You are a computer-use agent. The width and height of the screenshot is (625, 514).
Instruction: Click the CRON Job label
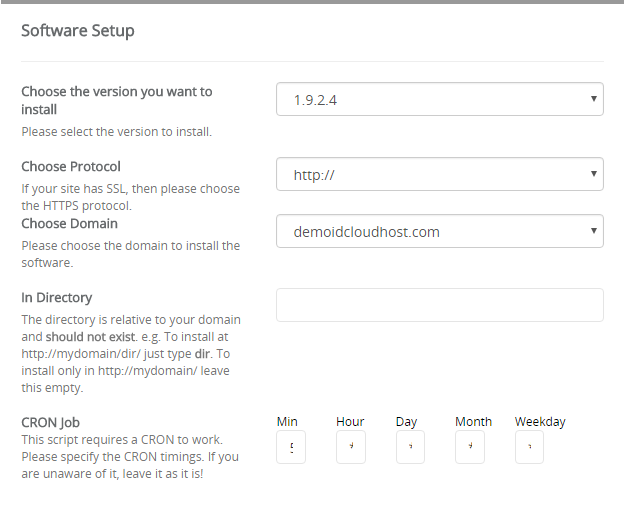pos(53,423)
